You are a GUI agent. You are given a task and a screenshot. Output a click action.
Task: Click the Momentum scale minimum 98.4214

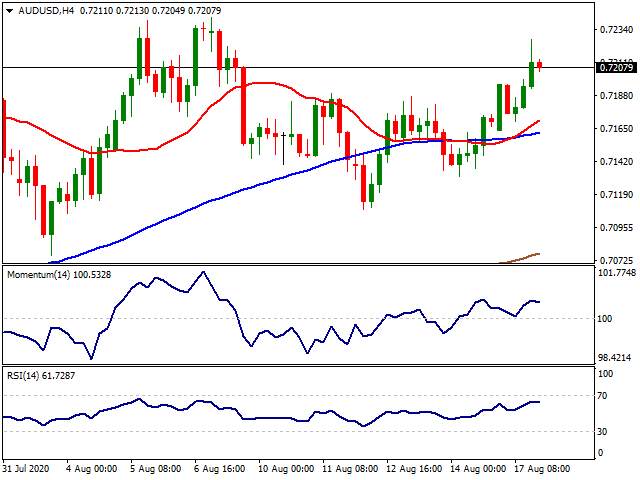click(x=617, y=358)
